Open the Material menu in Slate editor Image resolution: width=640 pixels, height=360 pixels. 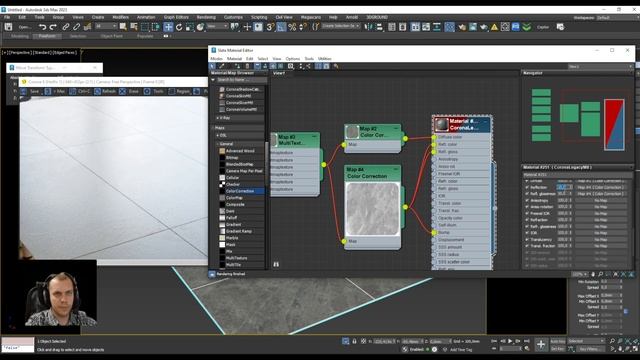(x=234, y=59)
